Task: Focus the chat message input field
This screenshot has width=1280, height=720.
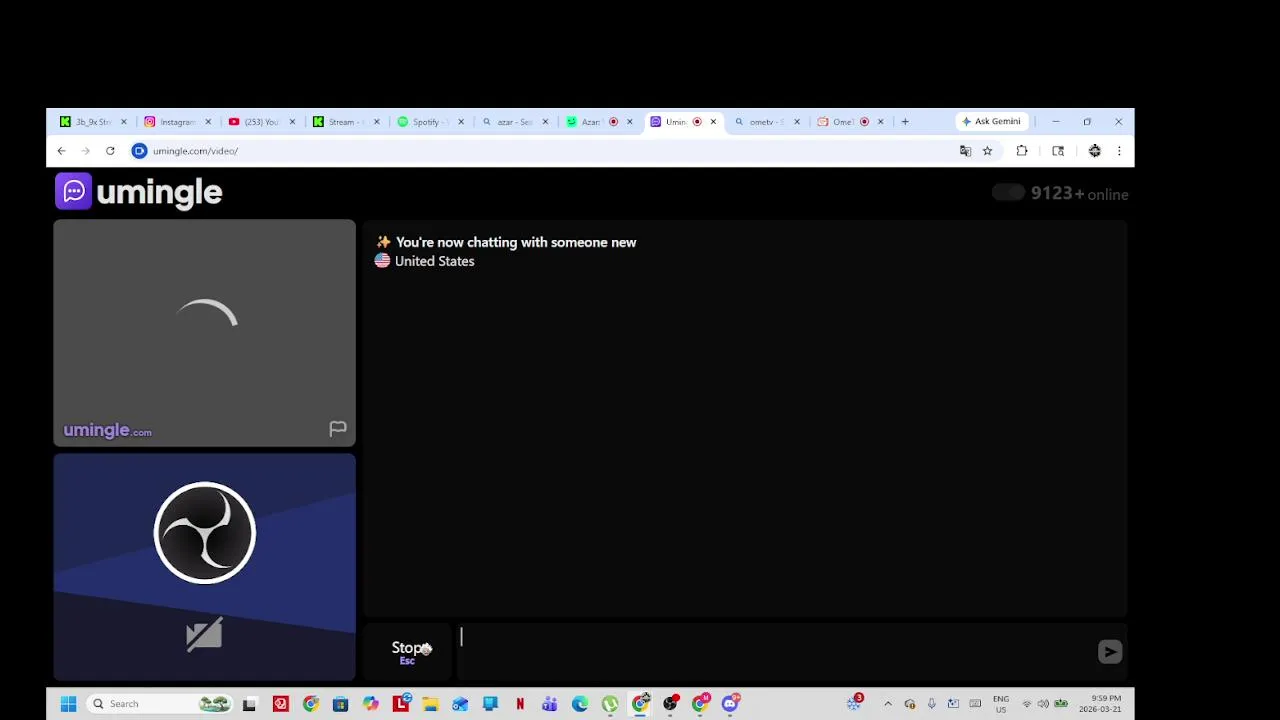Action: (x=775, y=652)
